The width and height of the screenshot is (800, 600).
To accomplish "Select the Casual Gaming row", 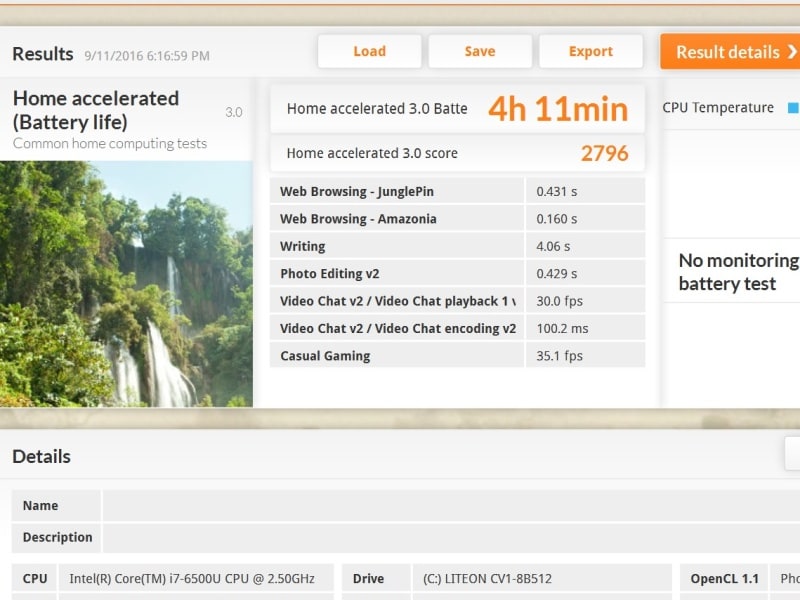I will pyautogui.click(x=457, y=356).
